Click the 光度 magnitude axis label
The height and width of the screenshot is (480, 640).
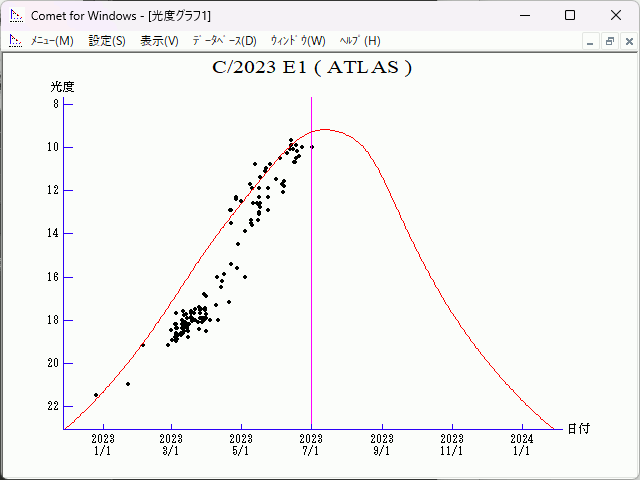[x=62, y=87]
